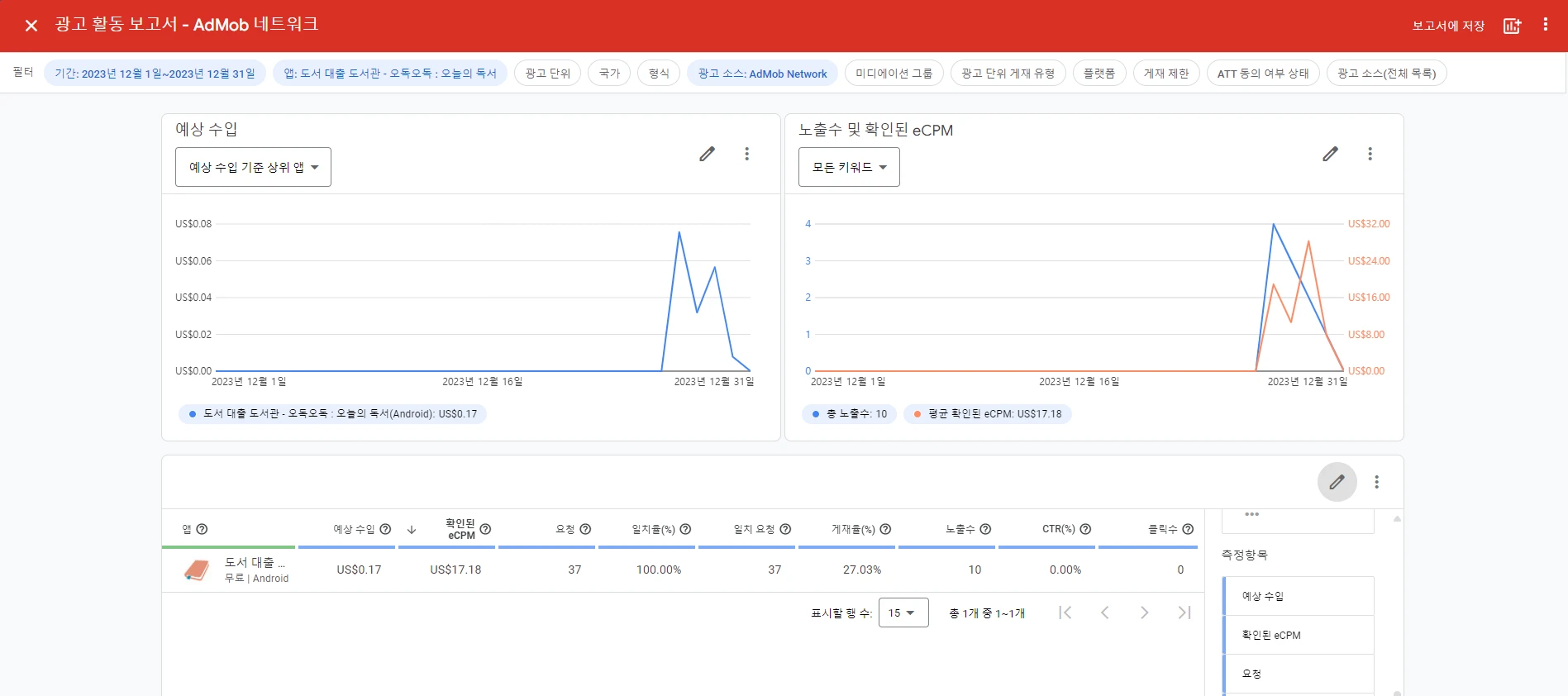Click the 도서 대출 app name in table

pos(255,562)
